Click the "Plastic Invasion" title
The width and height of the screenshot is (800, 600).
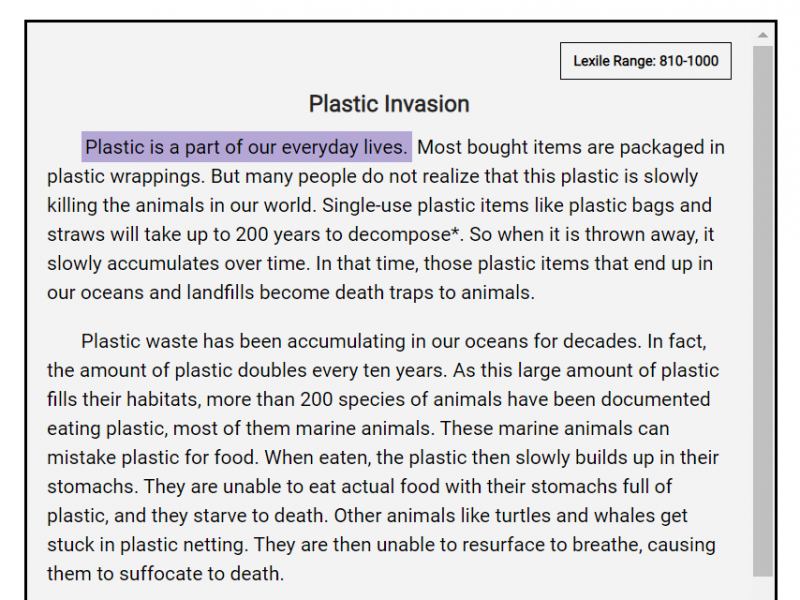[x=389, y=104]
